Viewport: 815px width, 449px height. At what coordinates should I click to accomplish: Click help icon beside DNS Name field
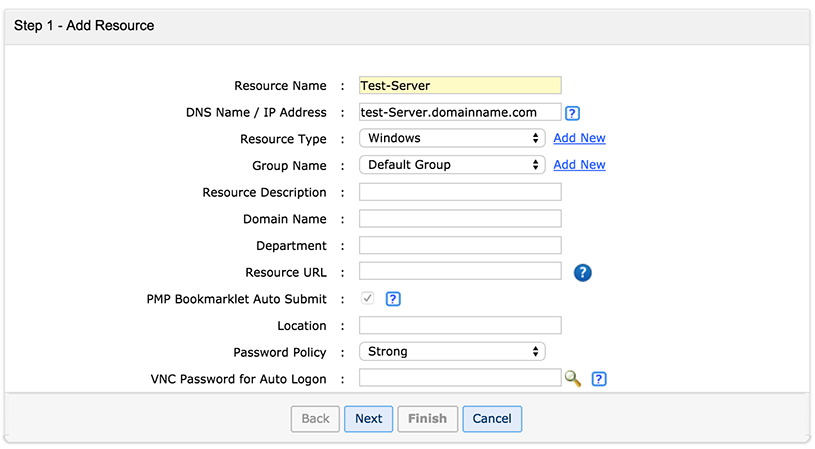(x=573, y=113)
